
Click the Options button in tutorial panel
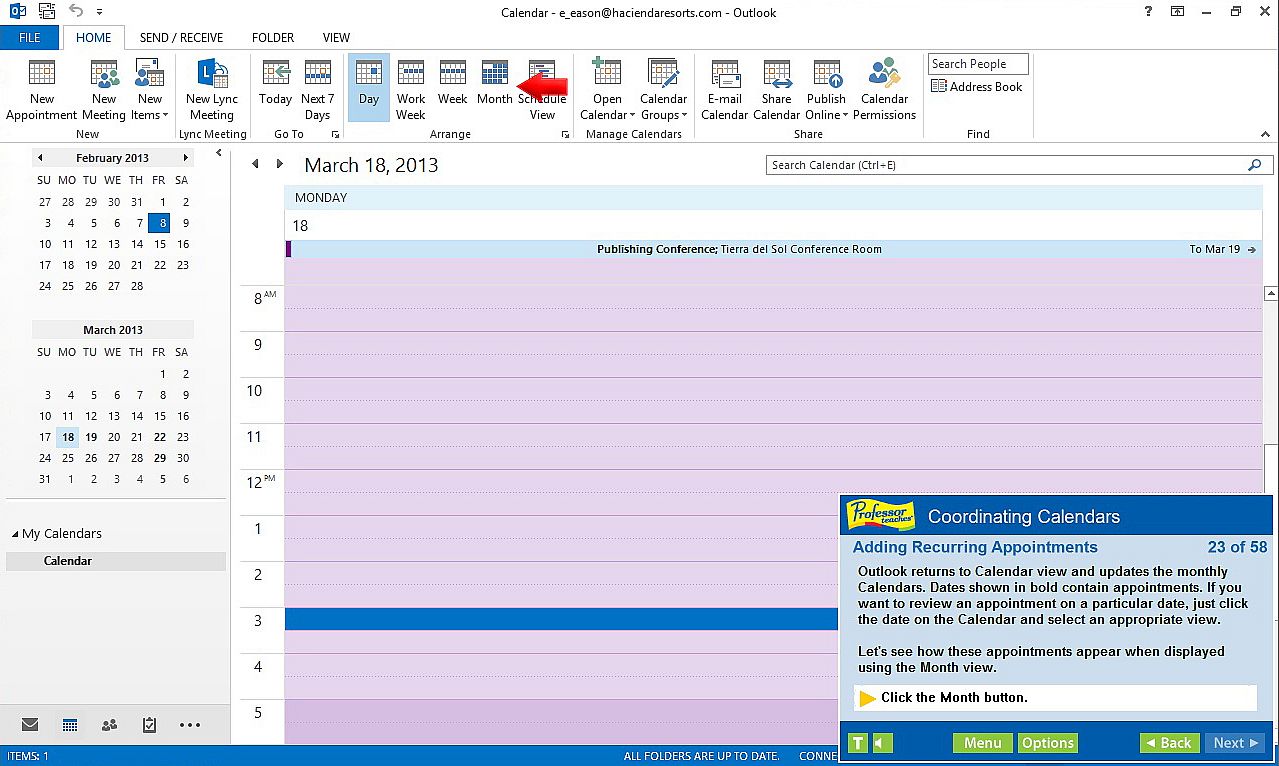[1047, 743]
